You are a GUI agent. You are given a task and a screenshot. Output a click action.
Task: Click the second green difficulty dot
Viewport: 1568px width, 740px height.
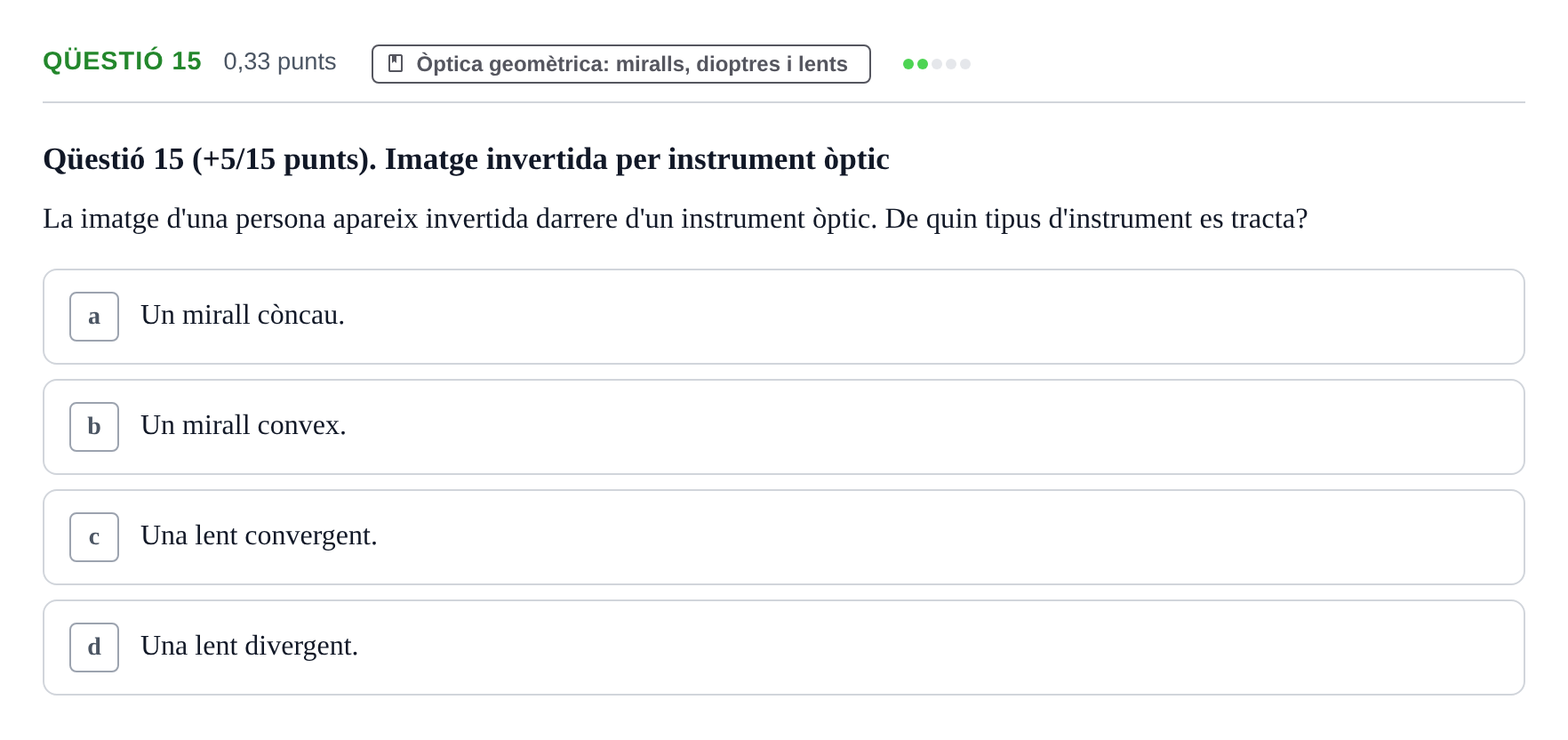tap(923, 64)
